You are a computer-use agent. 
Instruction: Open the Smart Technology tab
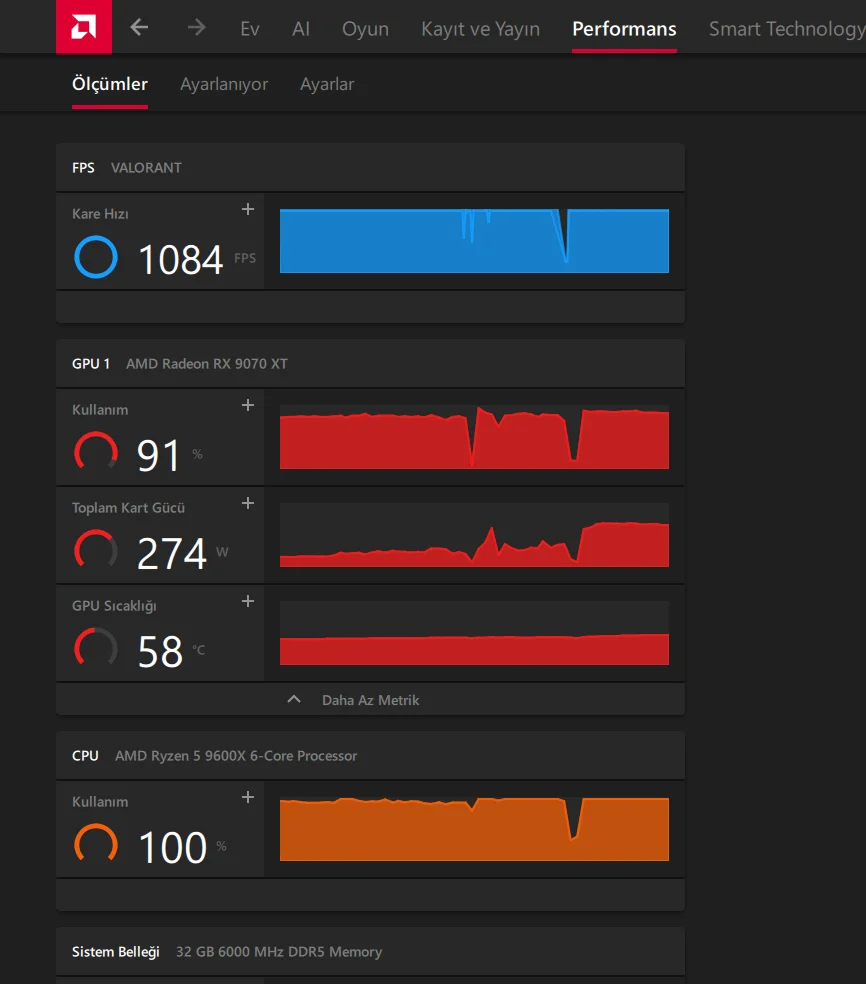click(x=787, y=29)
